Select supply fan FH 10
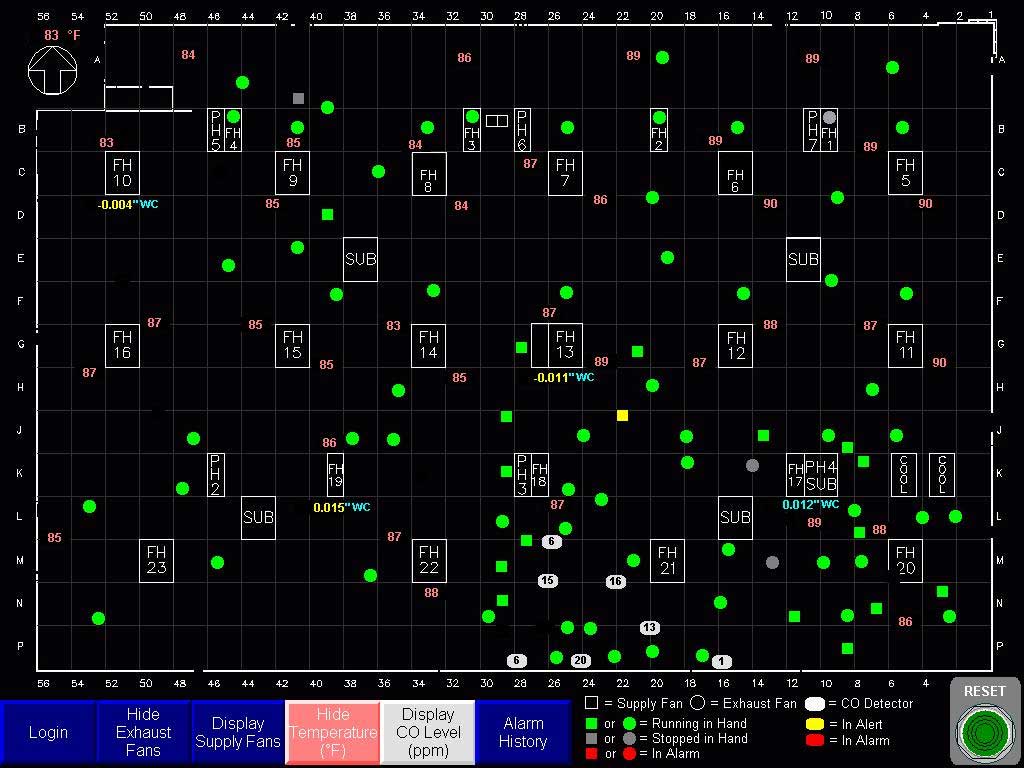The width and height of the screenshot is (1024, 768). click(122, 173)
